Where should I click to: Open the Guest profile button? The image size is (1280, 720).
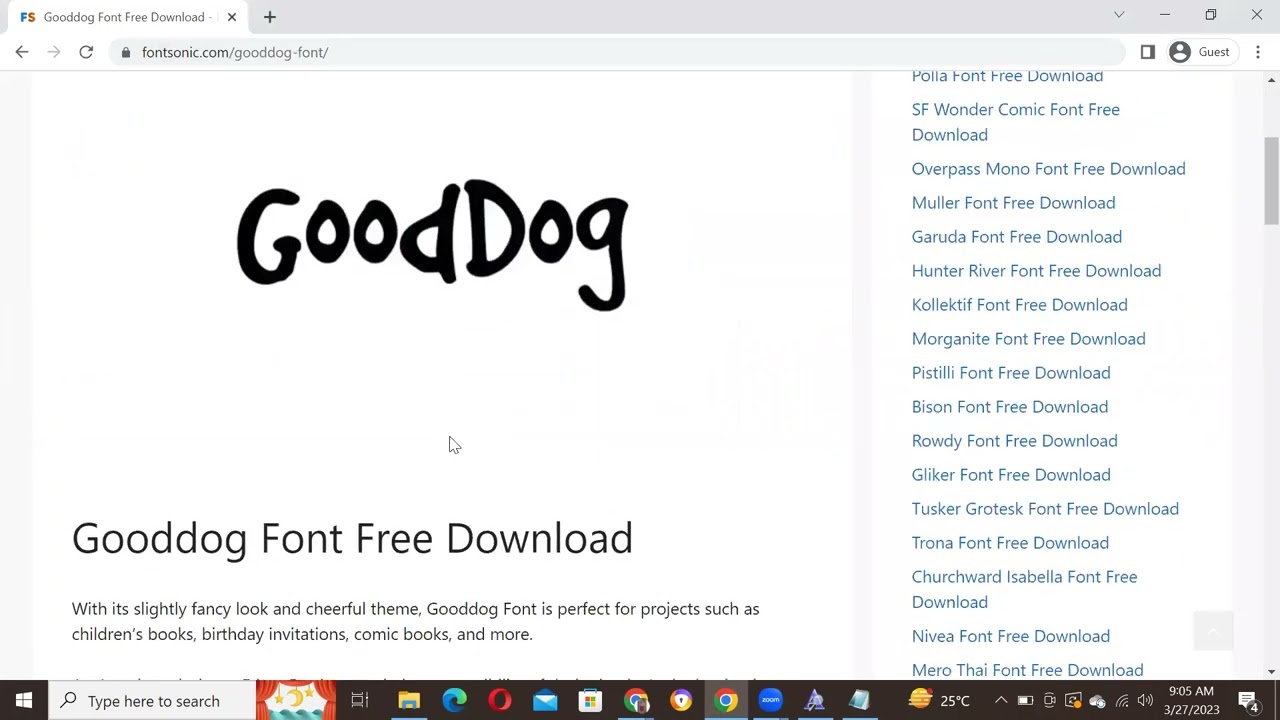coord(1200,52)
